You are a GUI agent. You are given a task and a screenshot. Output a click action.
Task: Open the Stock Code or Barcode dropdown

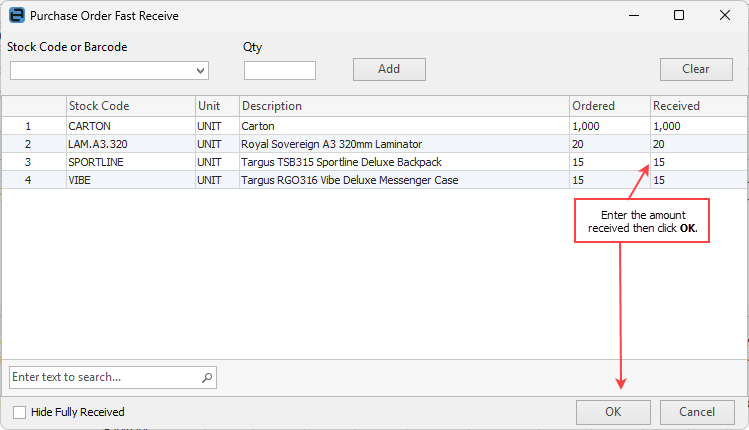[201, 70]
